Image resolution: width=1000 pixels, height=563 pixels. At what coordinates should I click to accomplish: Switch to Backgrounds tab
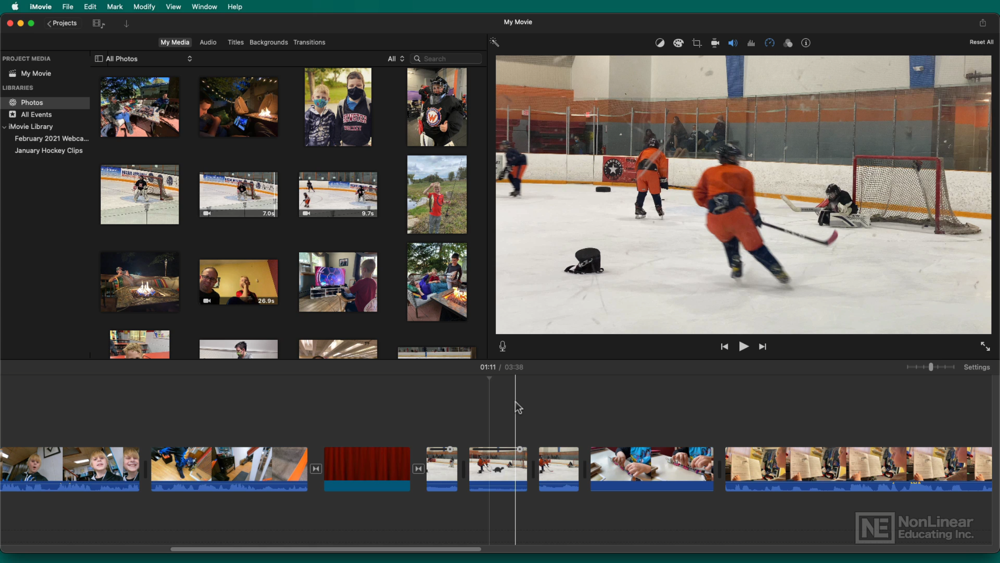268,42
